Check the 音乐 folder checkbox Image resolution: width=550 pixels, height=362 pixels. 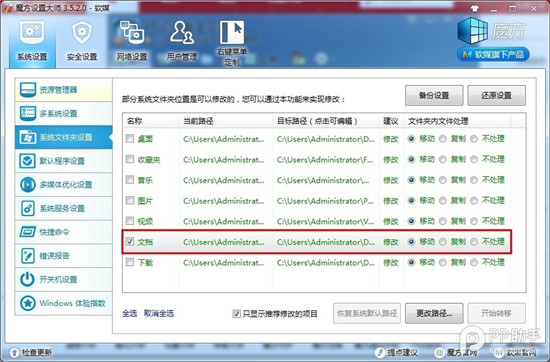(130, 180)
